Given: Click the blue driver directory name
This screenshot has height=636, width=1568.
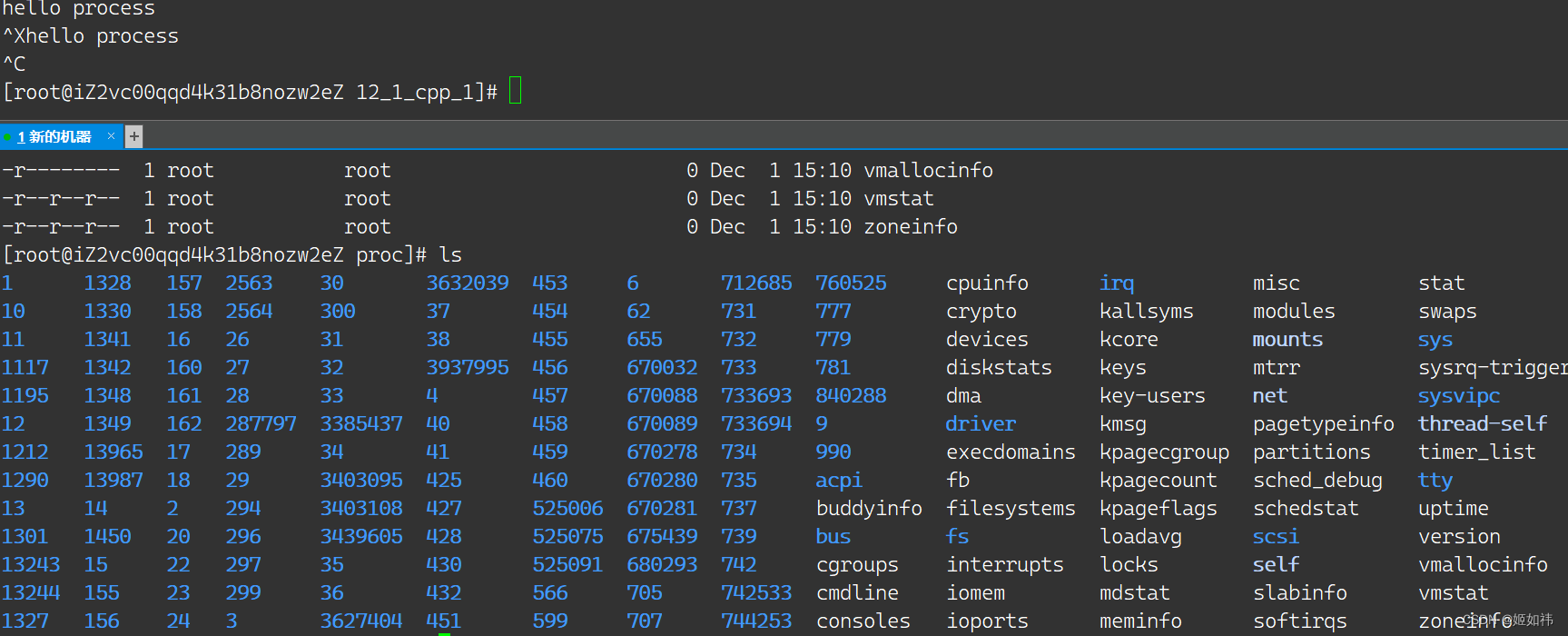Looking at the screenshot, I should [981, 424].
